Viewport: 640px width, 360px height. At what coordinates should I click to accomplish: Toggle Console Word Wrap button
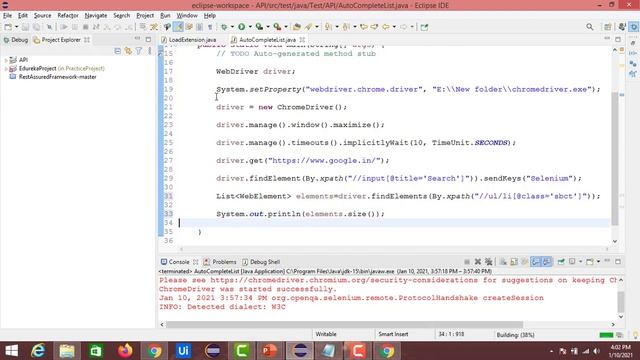[x=524, y=262]
